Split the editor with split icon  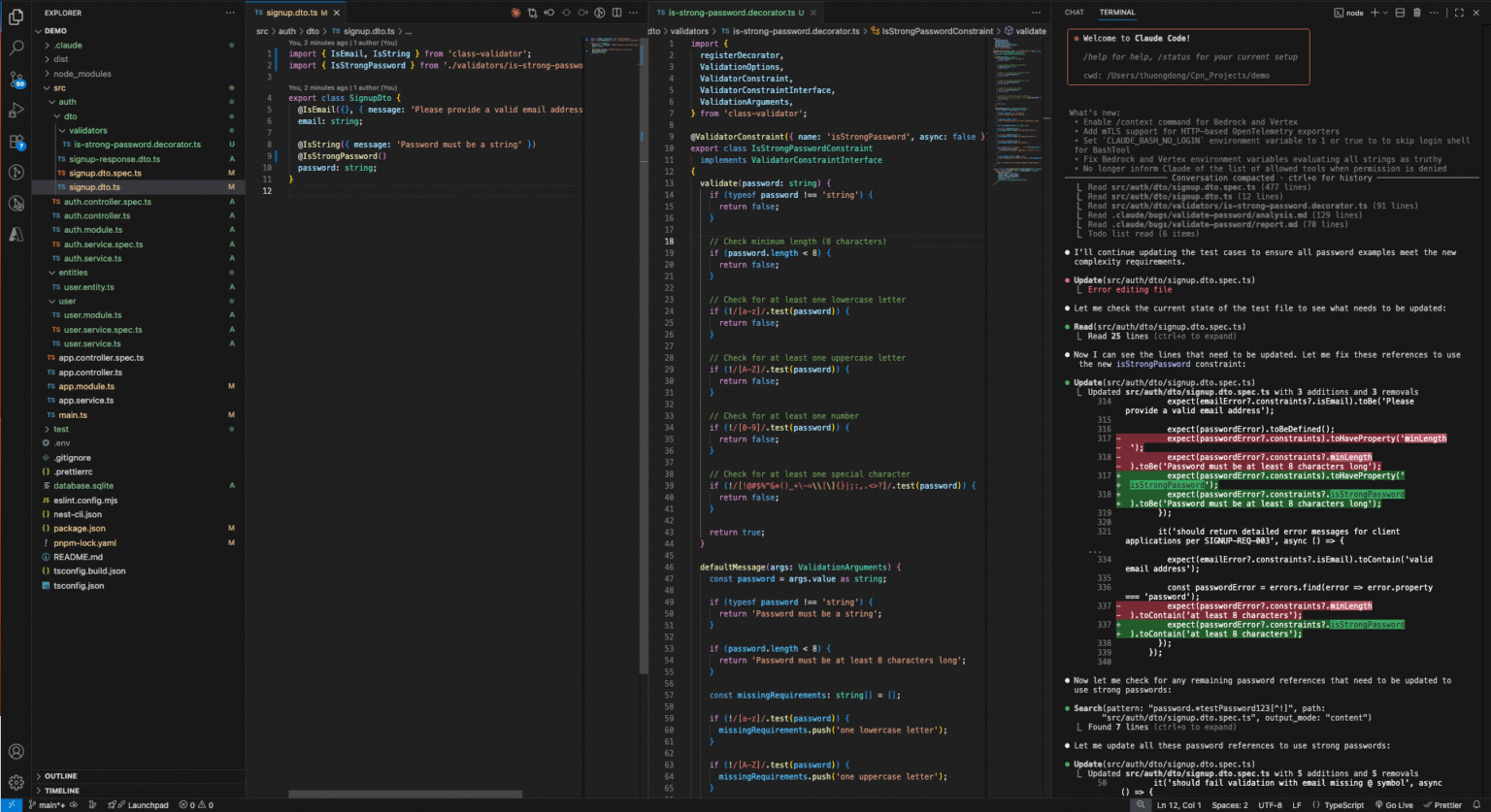[x=618, y=13]
